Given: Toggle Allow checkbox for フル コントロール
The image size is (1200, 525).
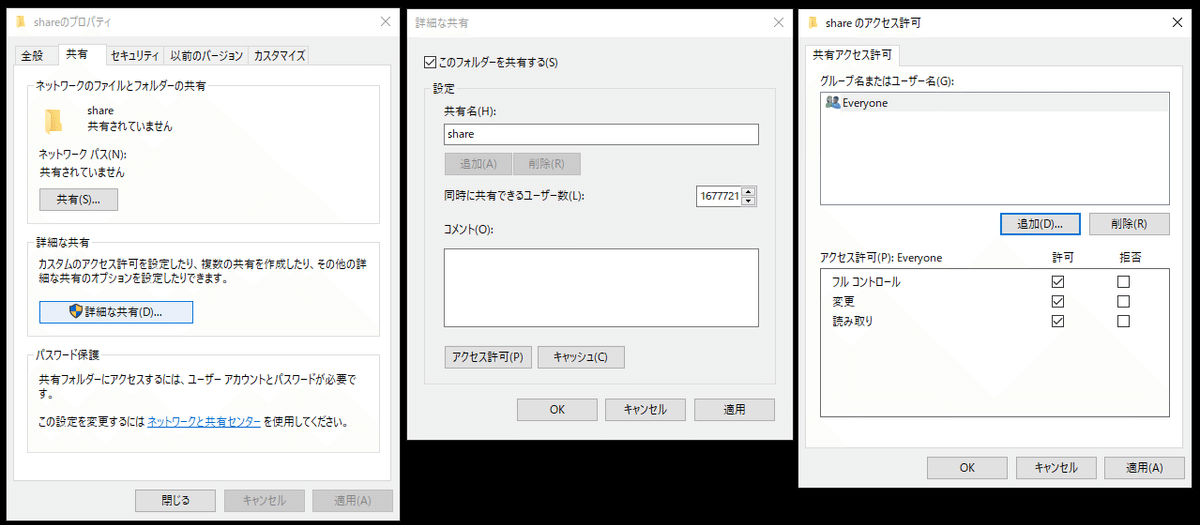Looking at the screenshot, I should [1058, 282].
